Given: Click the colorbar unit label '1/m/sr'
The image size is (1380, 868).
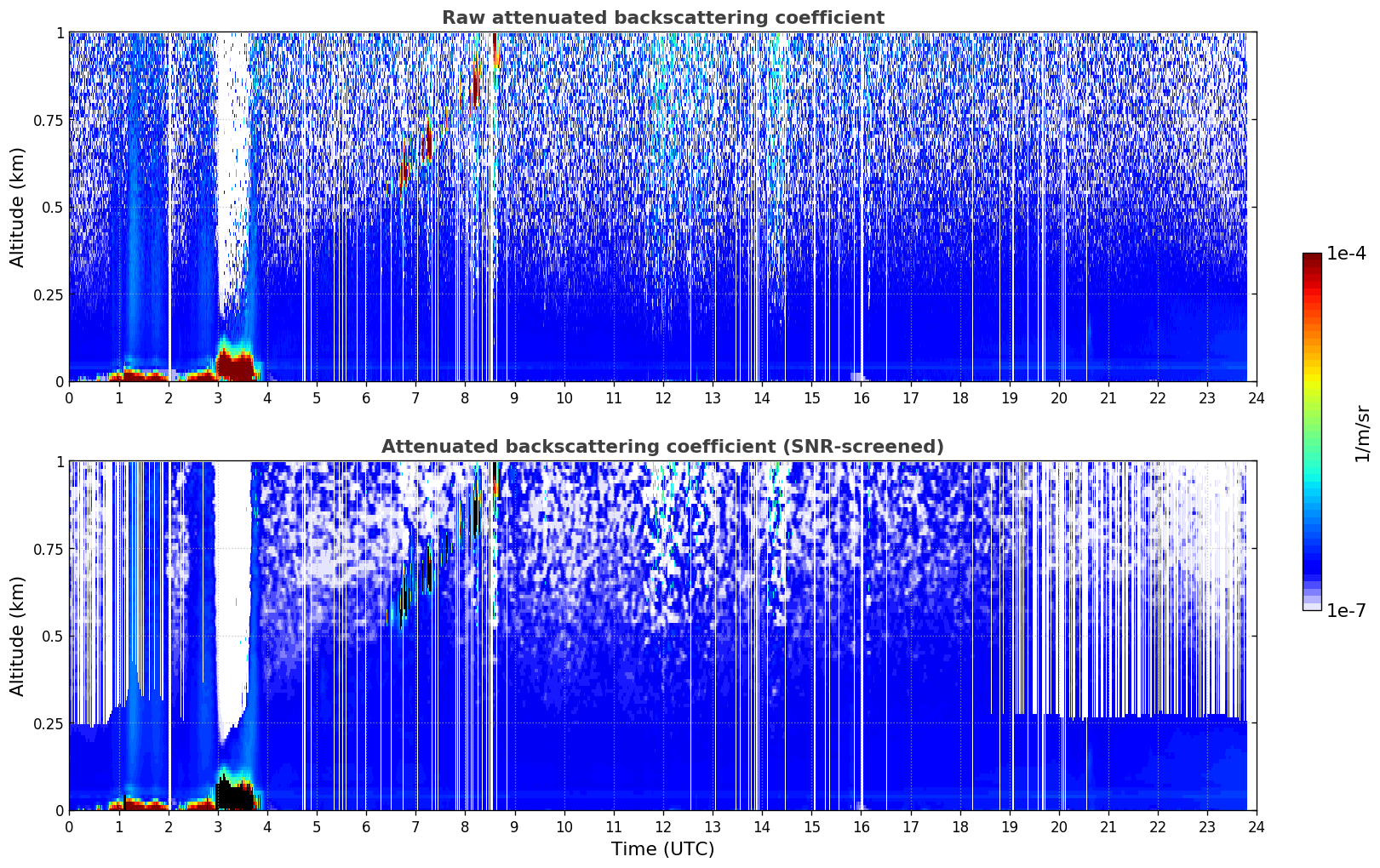Looking at the screenshot, I should click(x=1362, y=432).
